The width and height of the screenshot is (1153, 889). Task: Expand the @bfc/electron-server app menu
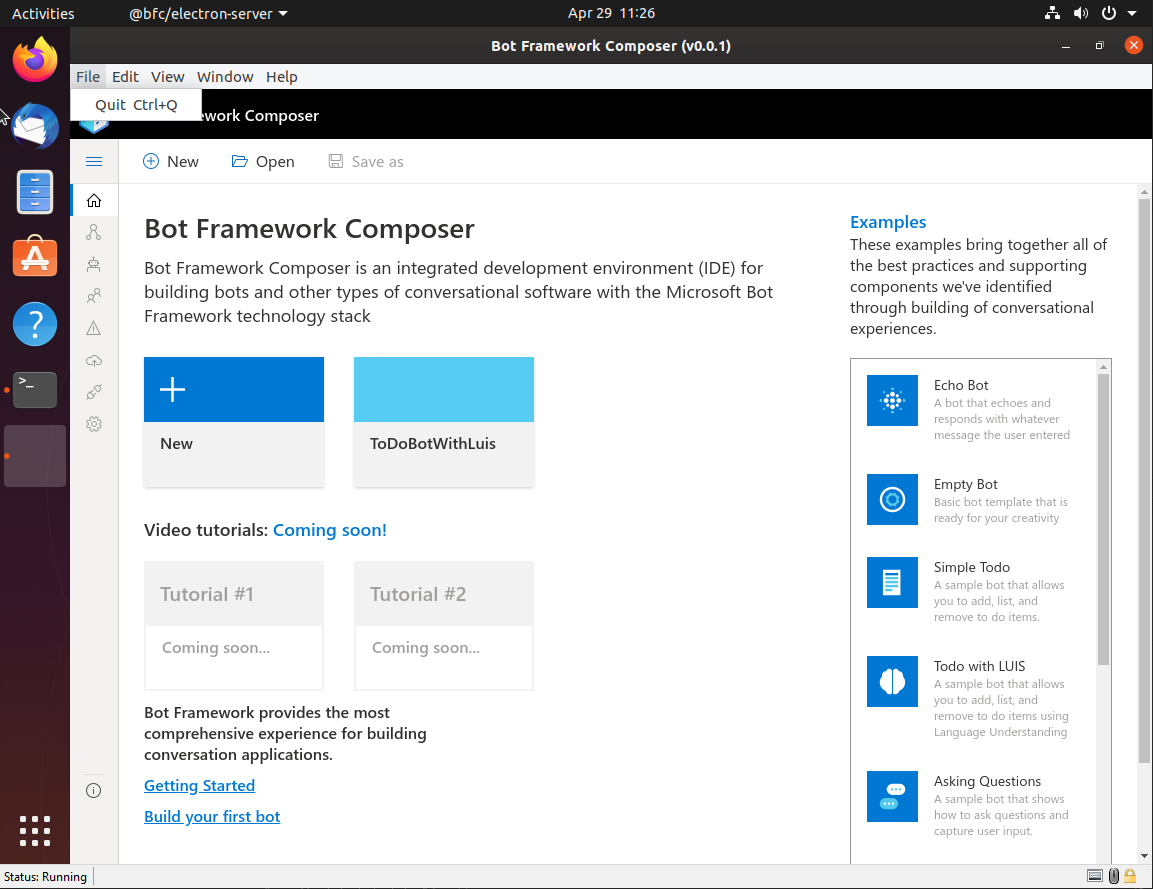tap(208, 13)
